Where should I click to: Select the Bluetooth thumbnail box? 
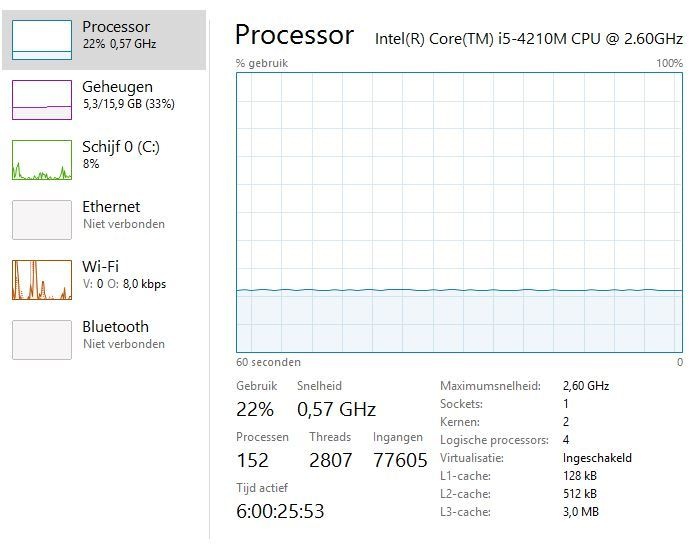(x=42, y=339)
